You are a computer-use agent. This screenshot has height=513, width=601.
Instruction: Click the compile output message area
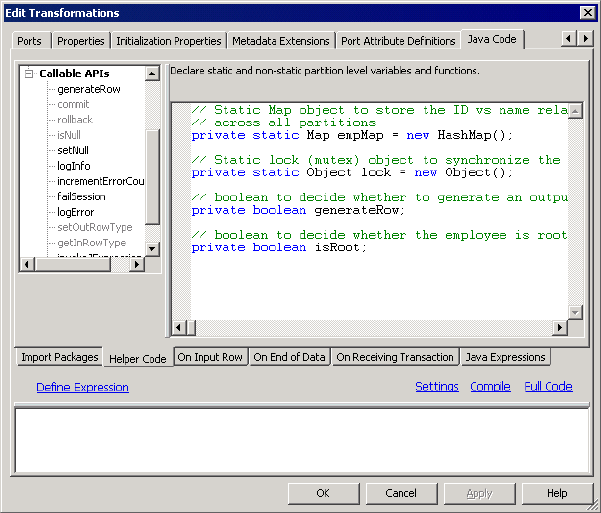[302, 440]
